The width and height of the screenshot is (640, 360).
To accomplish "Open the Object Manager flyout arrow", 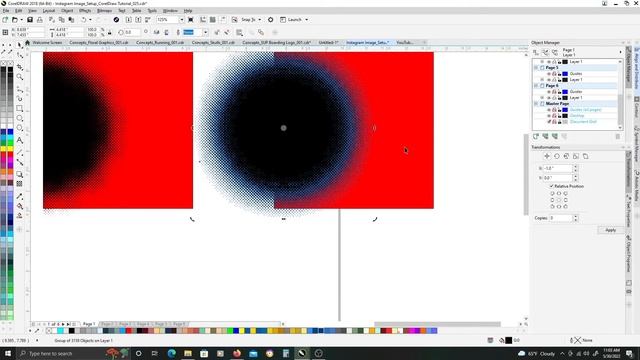I will (x=620, y=52).
